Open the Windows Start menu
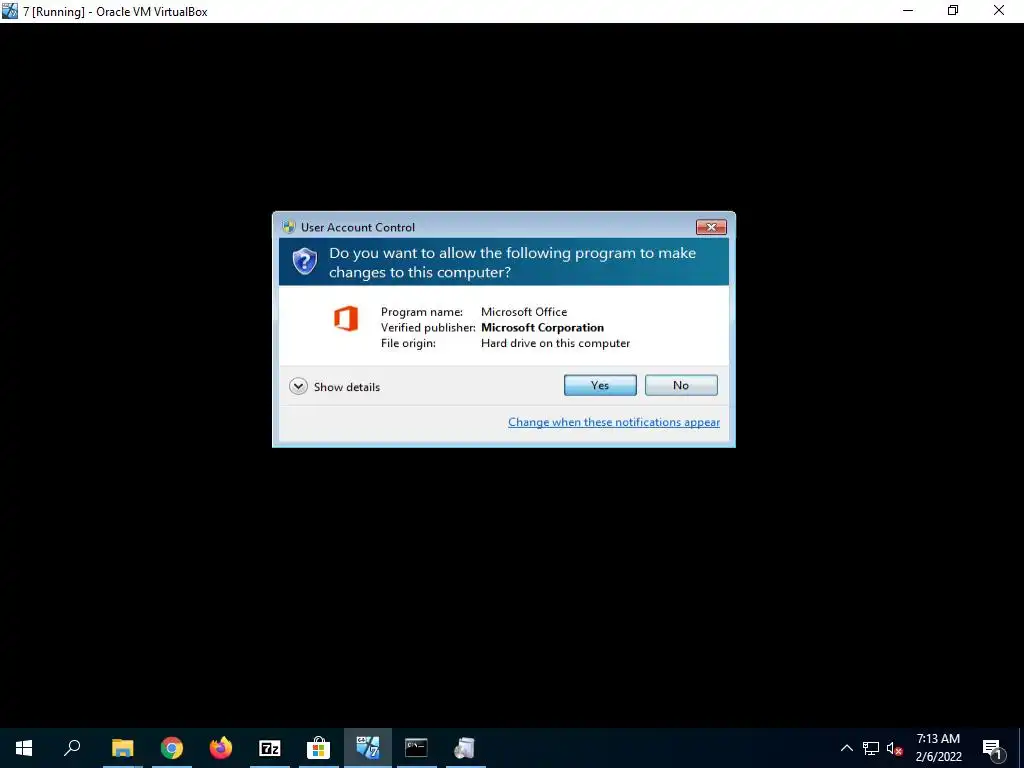This screenshot has height=768, width=1024. point(24,748)
